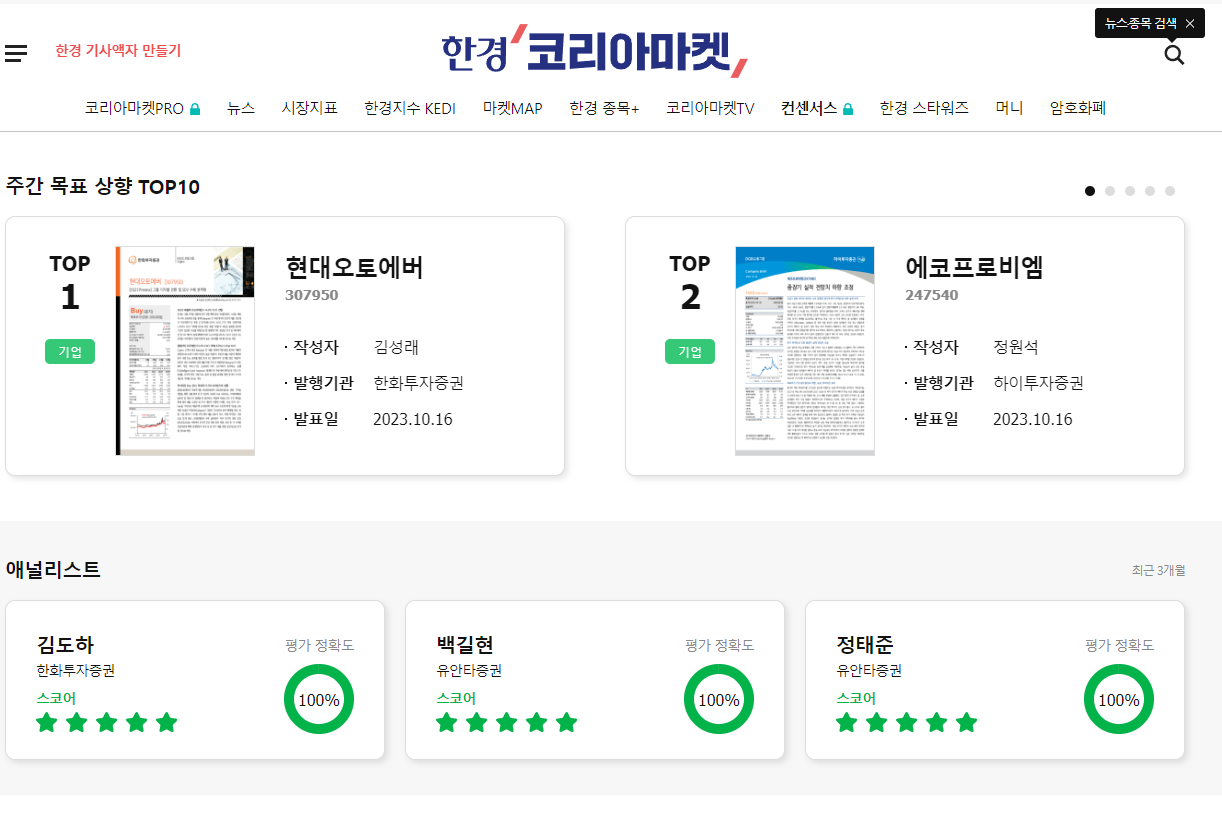
Task: Open 현대오토에버 report thumbnail
Action: (x=185, y=351)
